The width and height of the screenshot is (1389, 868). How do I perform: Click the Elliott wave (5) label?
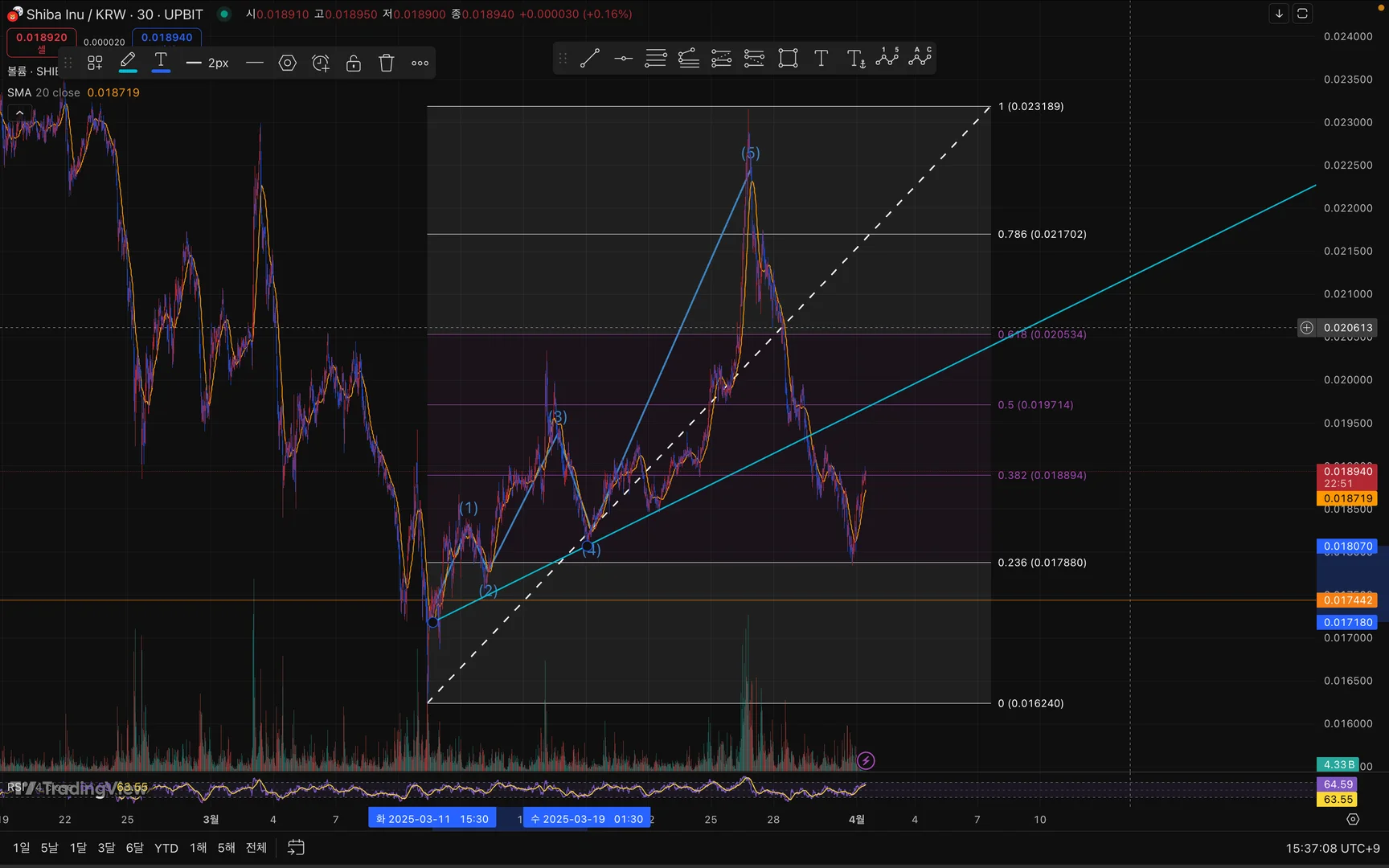pyautogui.click(x=751, y=154)
